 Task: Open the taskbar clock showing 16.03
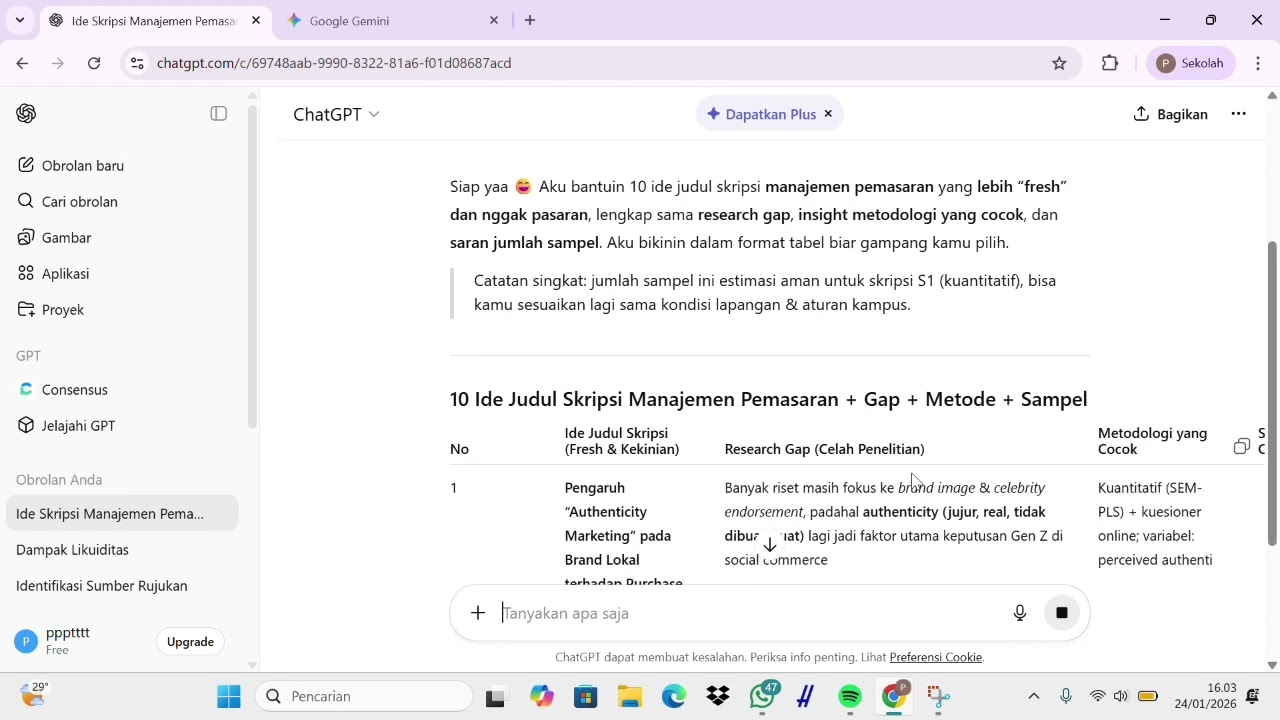tap(1206, 696)
